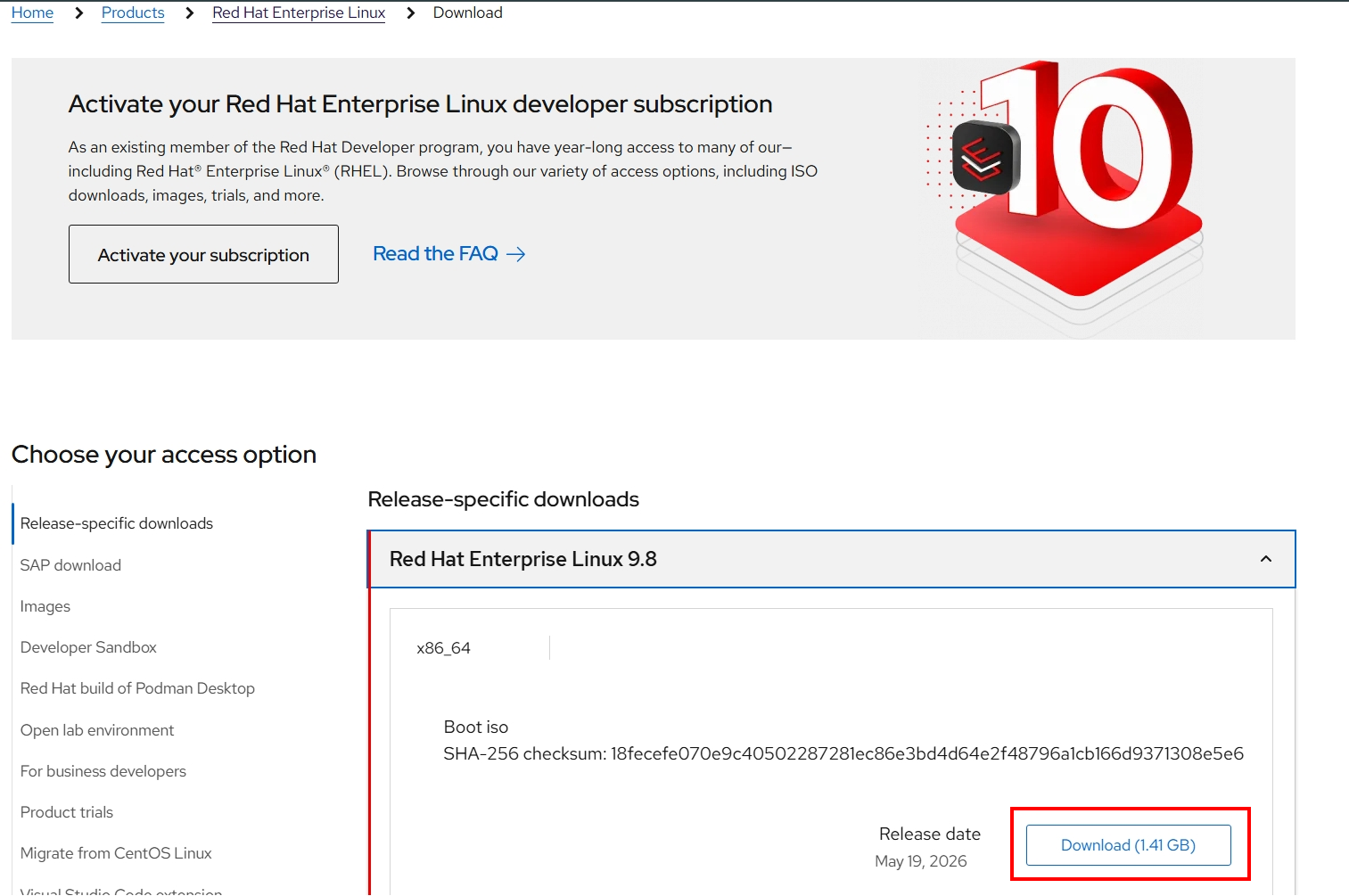Go to Products breadcrumb link
The height and width of the screenshot is (896, 1349).
133,12
